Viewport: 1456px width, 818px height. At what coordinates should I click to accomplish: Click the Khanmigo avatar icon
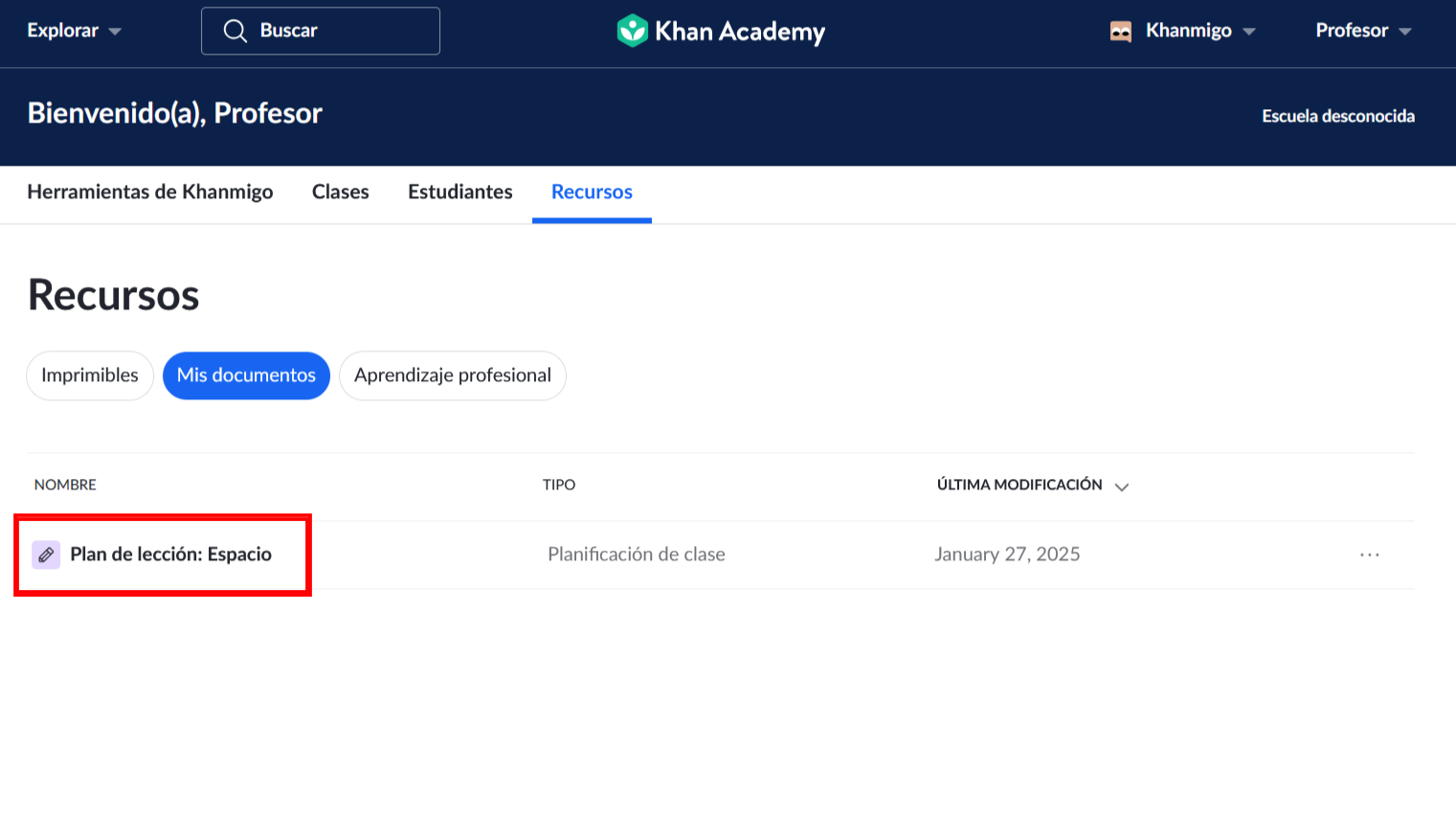[1120, 32]
